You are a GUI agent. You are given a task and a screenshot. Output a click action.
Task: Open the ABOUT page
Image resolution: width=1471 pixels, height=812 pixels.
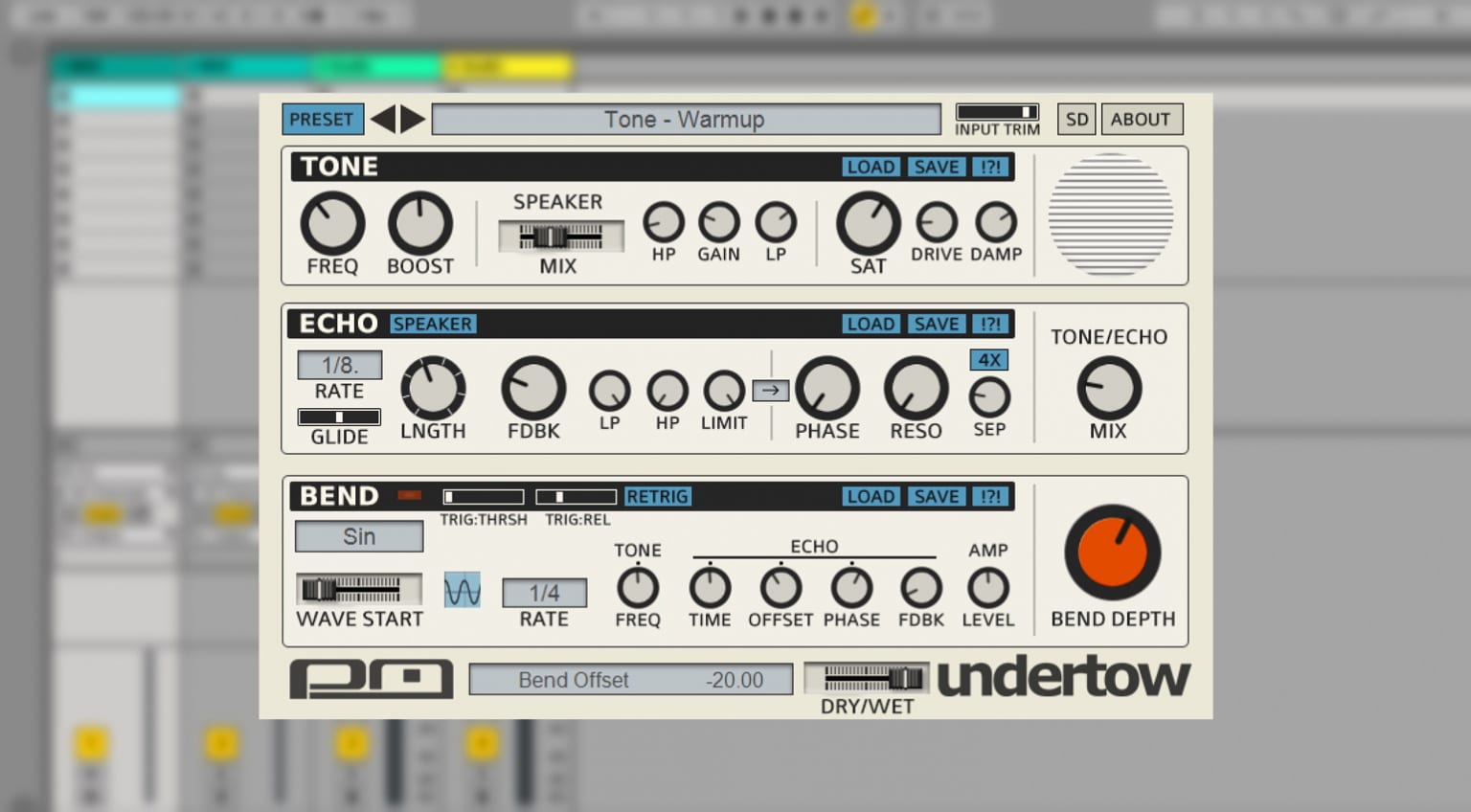point(1141,120)
